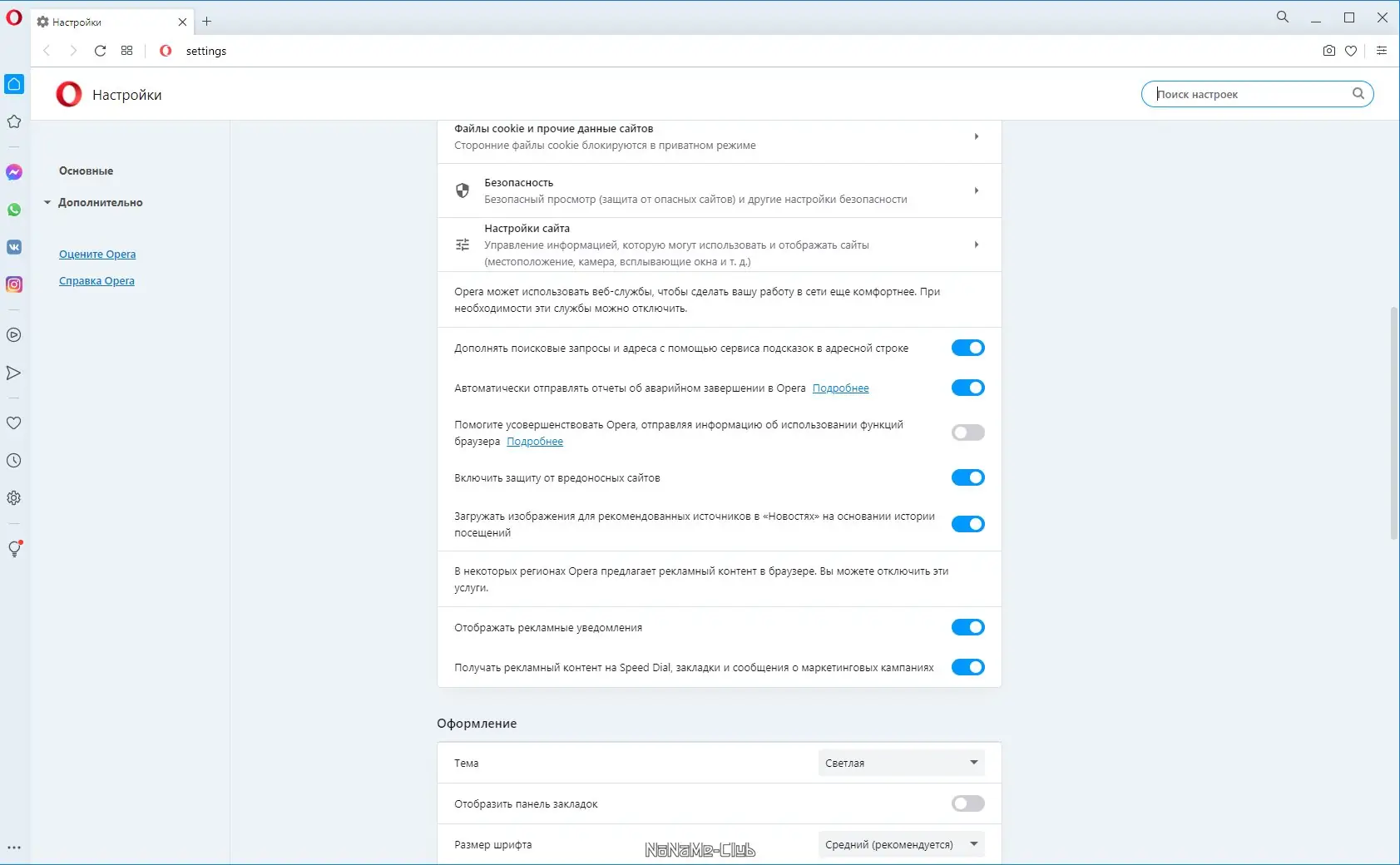The image size is (1400, 865).
Task: Open the Settings gear sidebar icon
Action: pos(14,498)
